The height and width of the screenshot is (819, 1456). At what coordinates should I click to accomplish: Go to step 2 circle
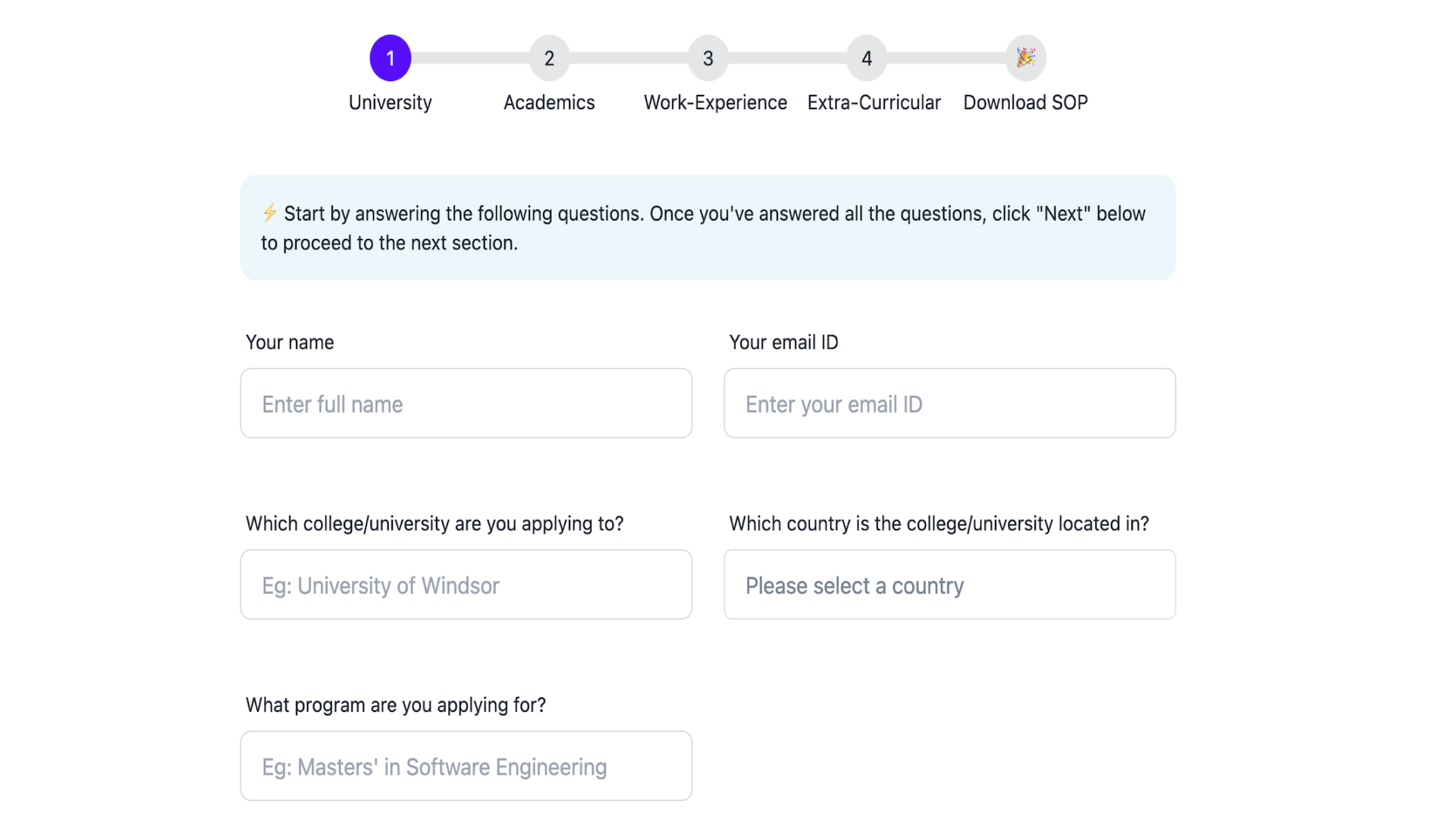(549, 58)
